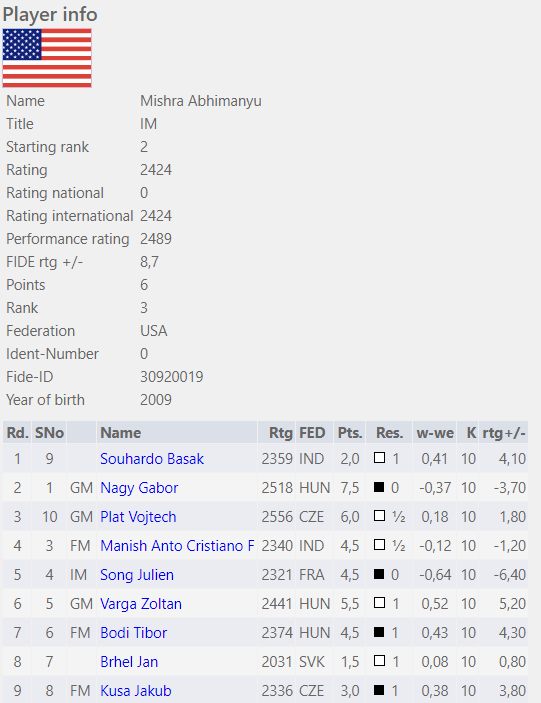Open Song Julien player link
541x703 pixels.
[x=137, y=574]
